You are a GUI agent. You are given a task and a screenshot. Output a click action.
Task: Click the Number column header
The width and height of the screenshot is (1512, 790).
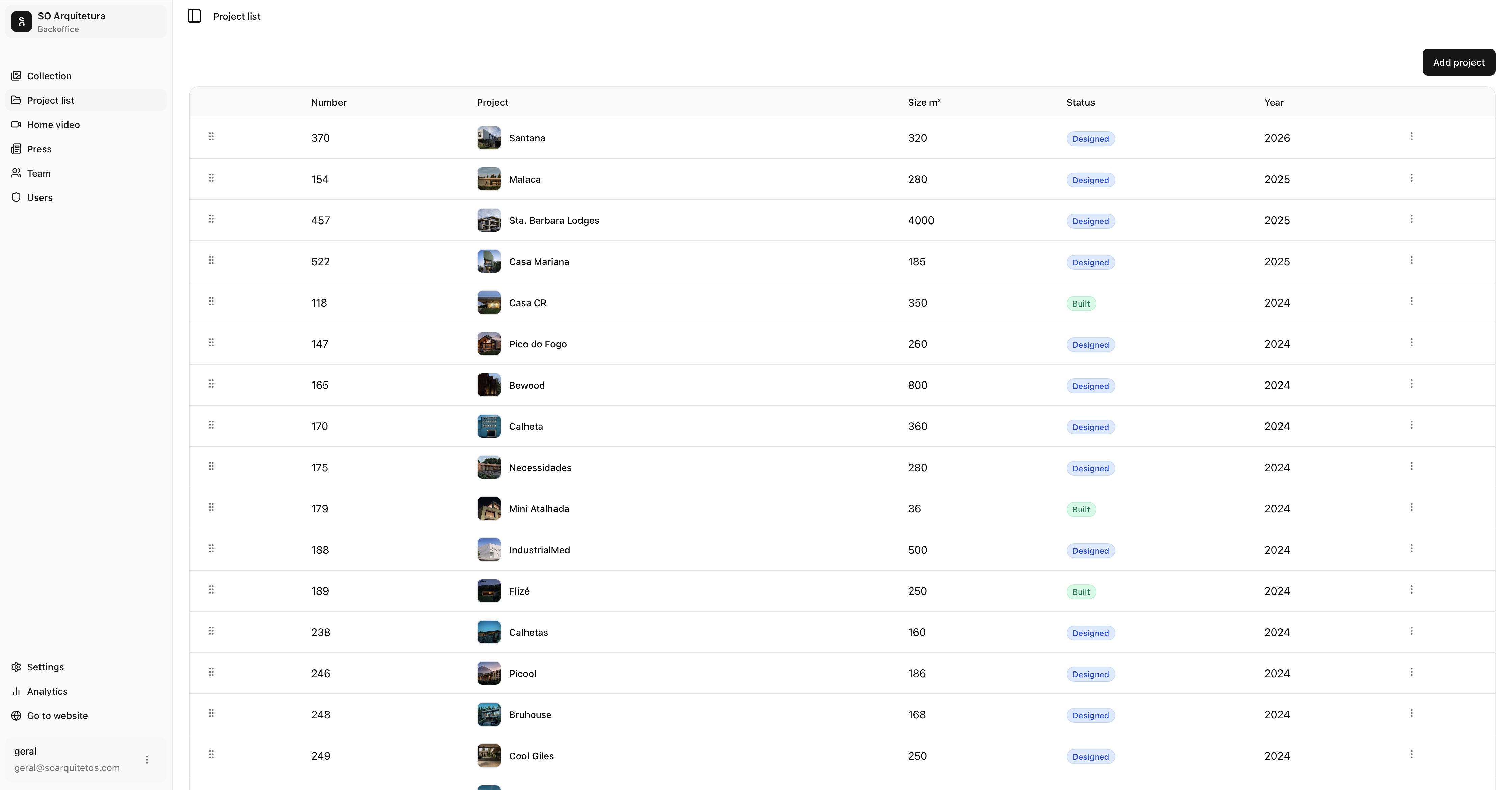pos(329,102)
